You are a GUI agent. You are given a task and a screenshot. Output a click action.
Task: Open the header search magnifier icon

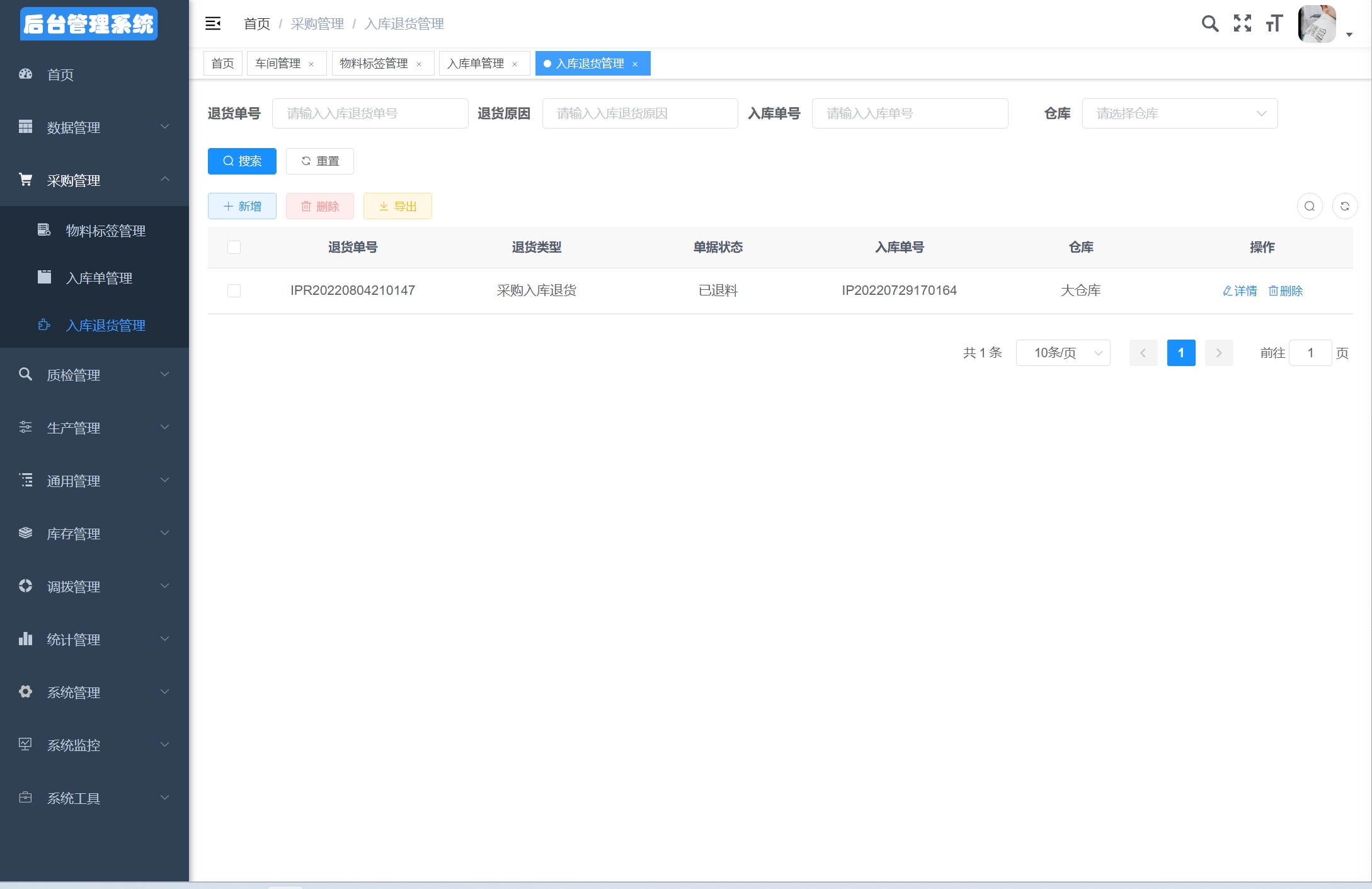(1209, 24)
